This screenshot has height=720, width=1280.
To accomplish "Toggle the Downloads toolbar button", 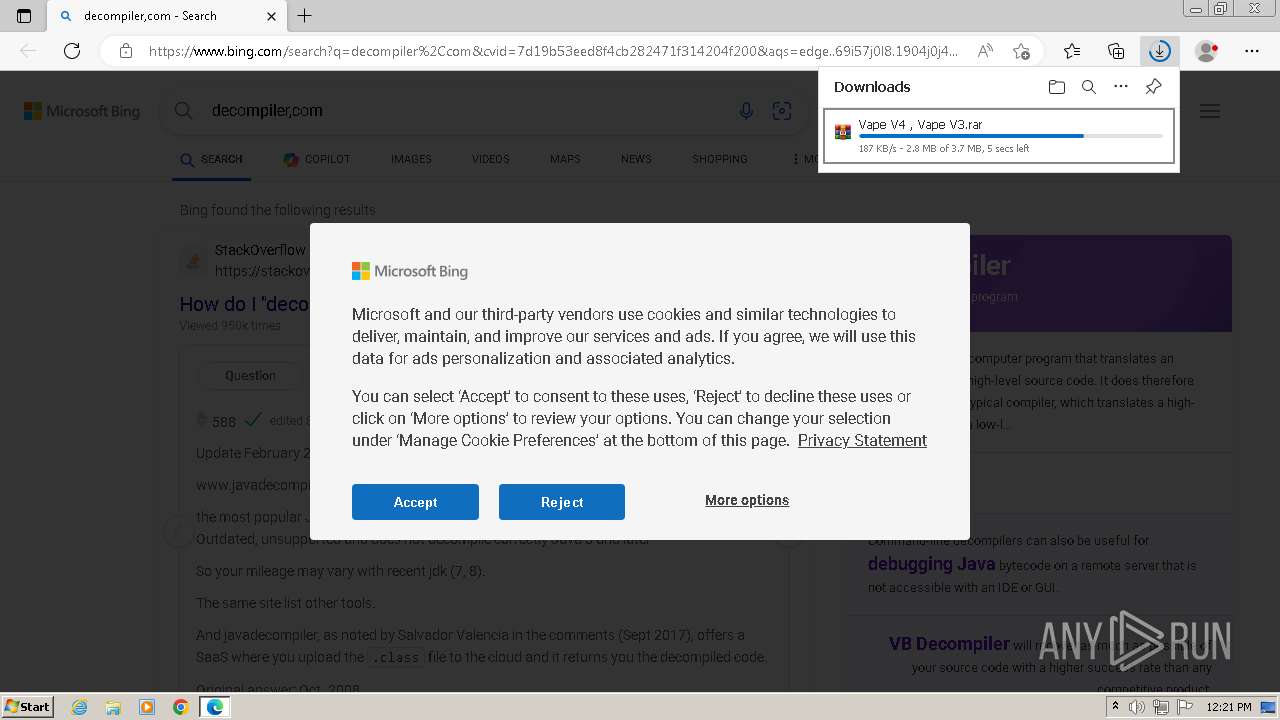I will click(1160, 51).
